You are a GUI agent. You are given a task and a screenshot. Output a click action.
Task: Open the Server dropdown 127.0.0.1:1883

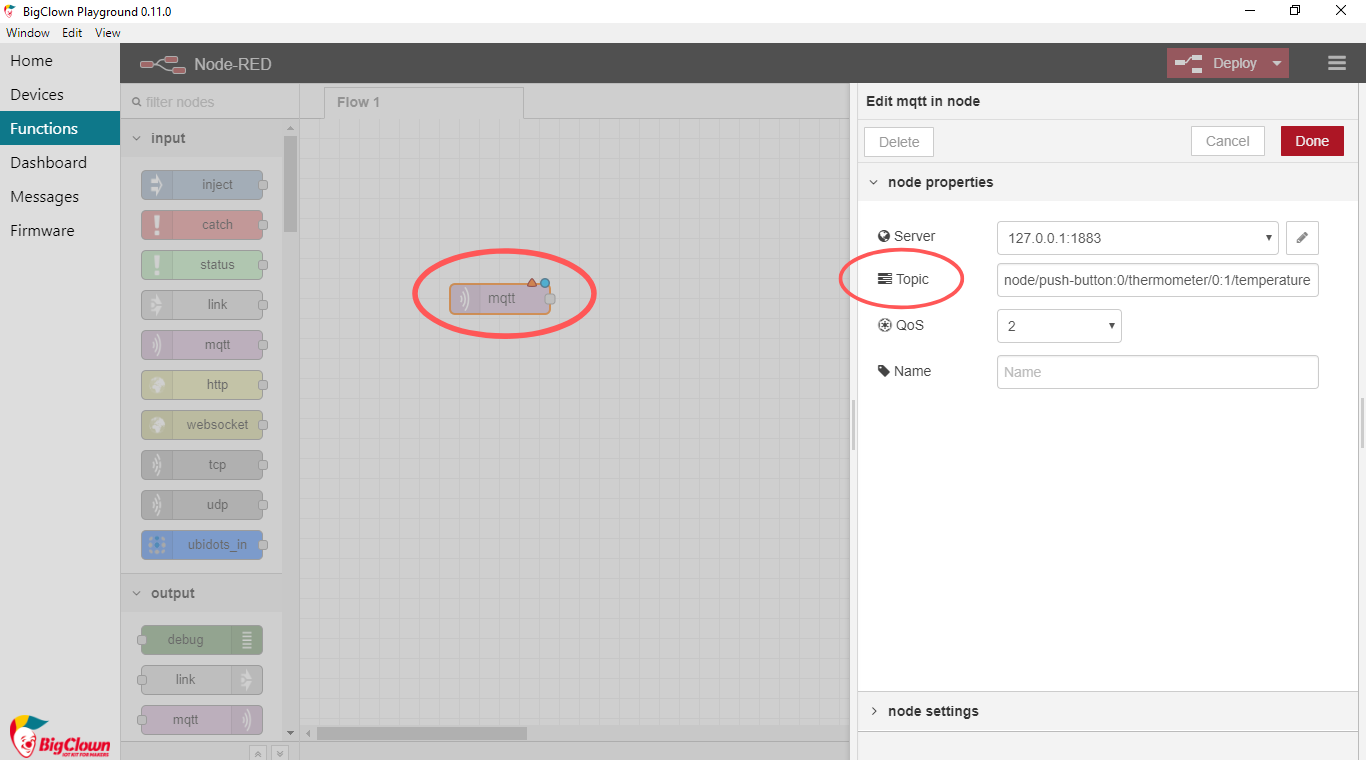(1138, 238)
